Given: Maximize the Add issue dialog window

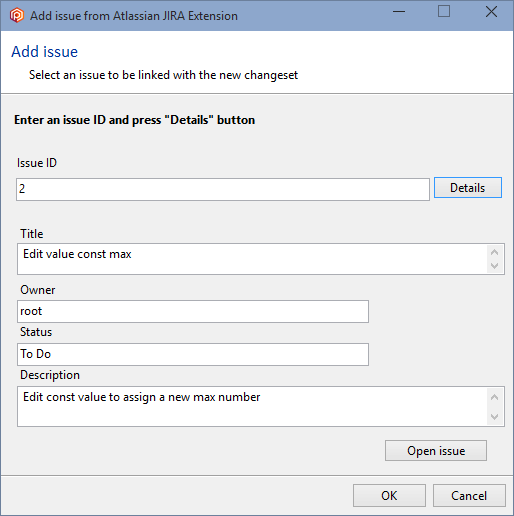Looking at the screenshot, I should (444, 12).
